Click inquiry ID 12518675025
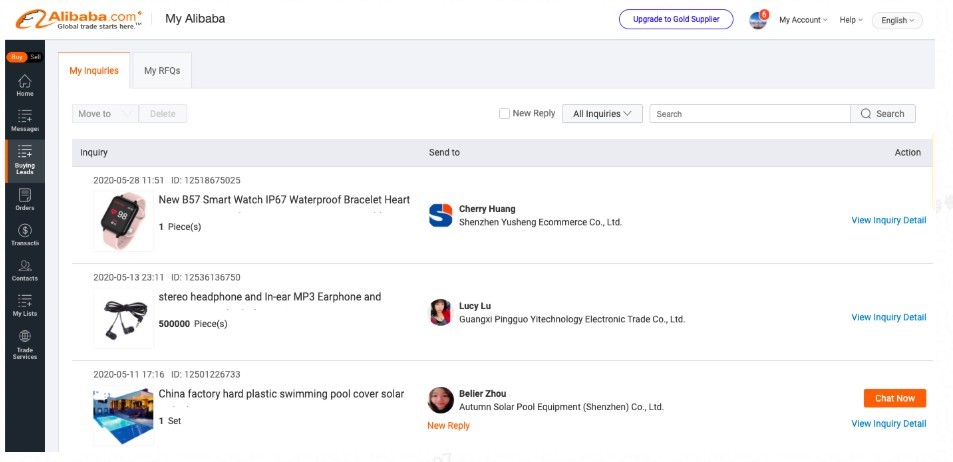This screenshot has height=462, width=953. (x=206, y=181)
